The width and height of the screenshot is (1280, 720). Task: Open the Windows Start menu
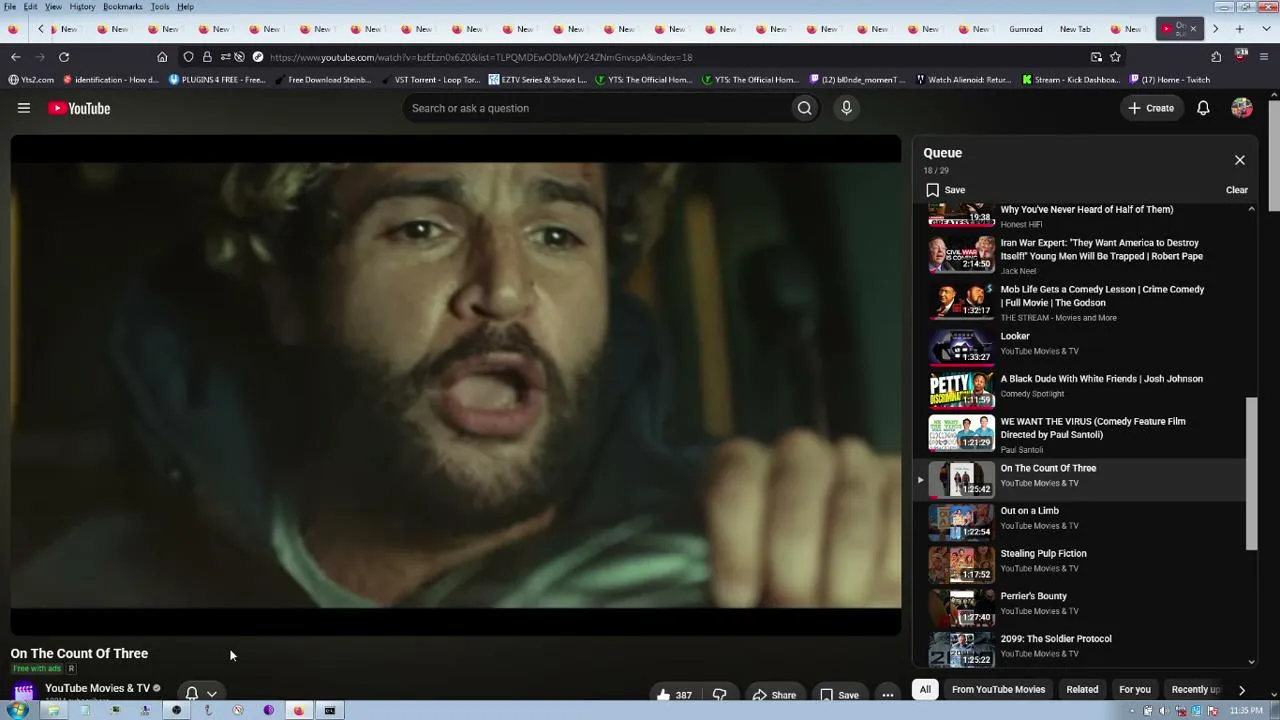pos(17,711)
